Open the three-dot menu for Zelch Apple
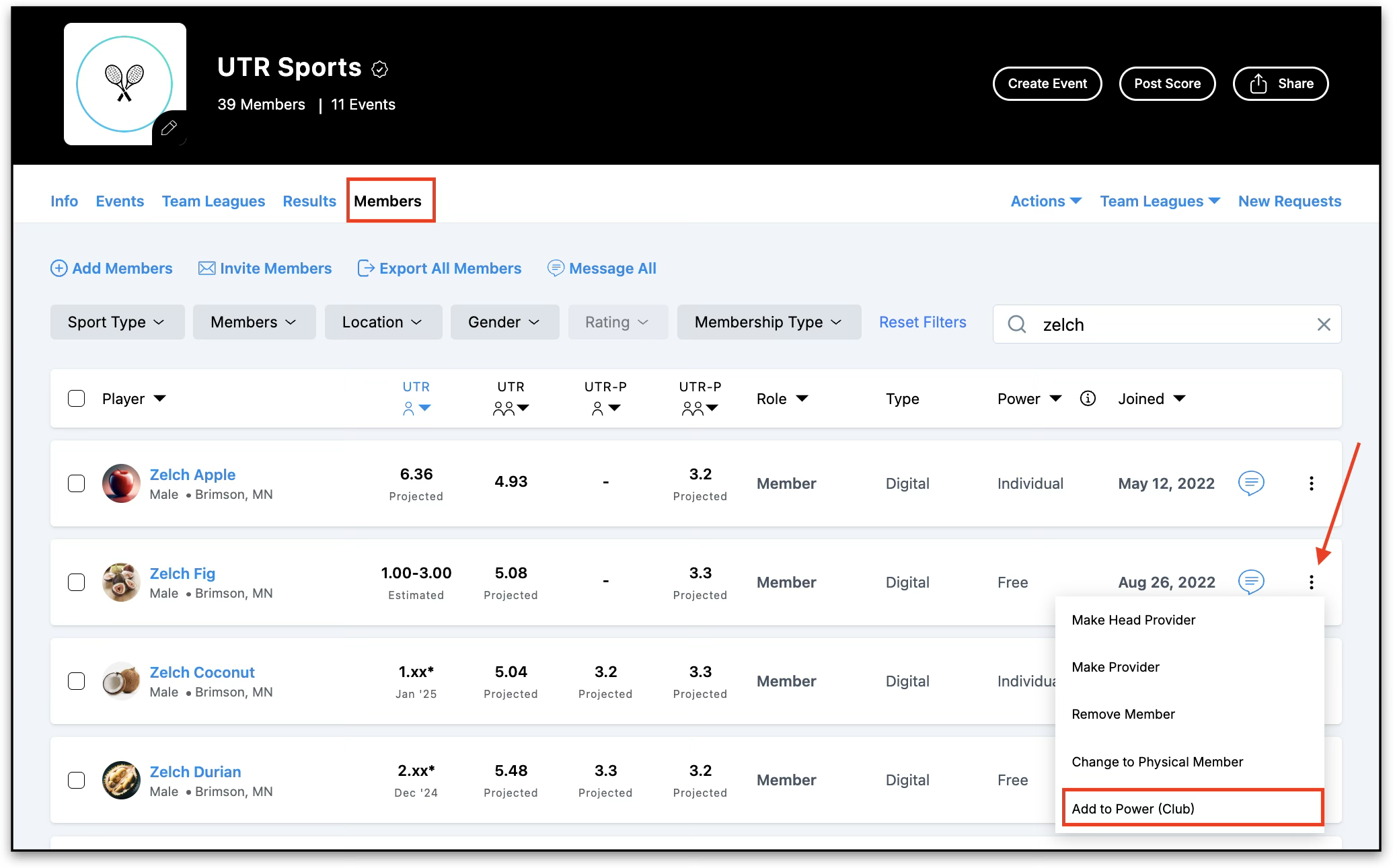Image resolution: width=1393 pixels, height=868 pixels. (x=1311, y=483)
